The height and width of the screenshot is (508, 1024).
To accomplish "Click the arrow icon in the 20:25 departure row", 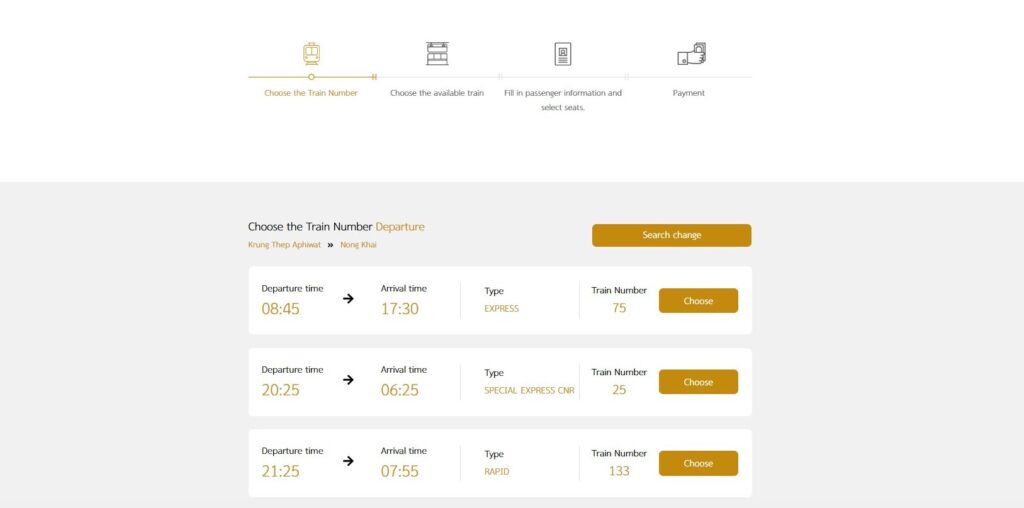I will click(348, 380).
